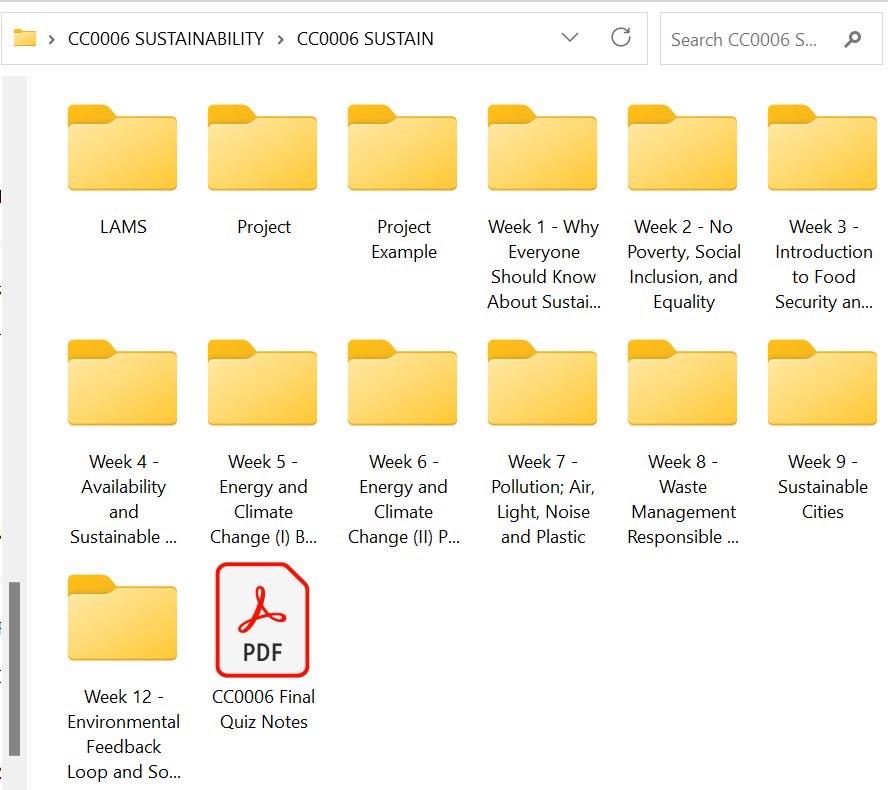The image size is (888, 790).
Task: Click the vertical scrollbar thumb on left
Action: point(14,670)
